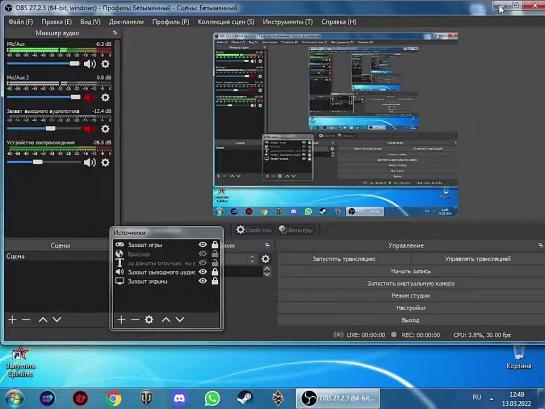
Task: Unlock the Захват экрана source
Action: click(215, 281)
